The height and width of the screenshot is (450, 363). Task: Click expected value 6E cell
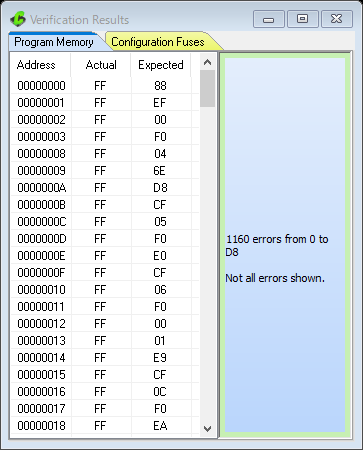pyautogui.click(x=160, y=171)
